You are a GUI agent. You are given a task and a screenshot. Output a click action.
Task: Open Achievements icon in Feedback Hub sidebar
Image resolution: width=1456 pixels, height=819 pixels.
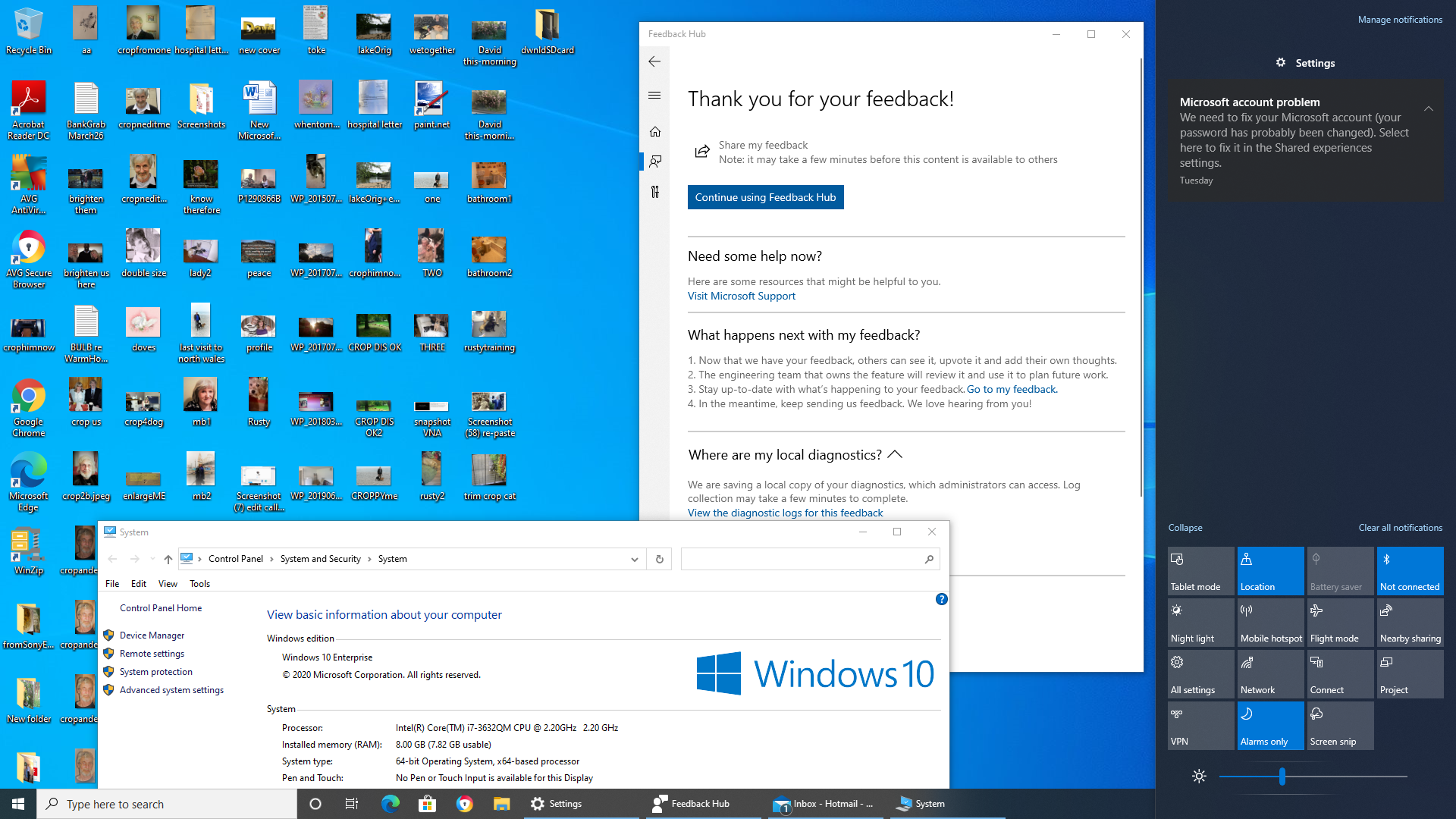pyautogui.click(x=655, y=191)
